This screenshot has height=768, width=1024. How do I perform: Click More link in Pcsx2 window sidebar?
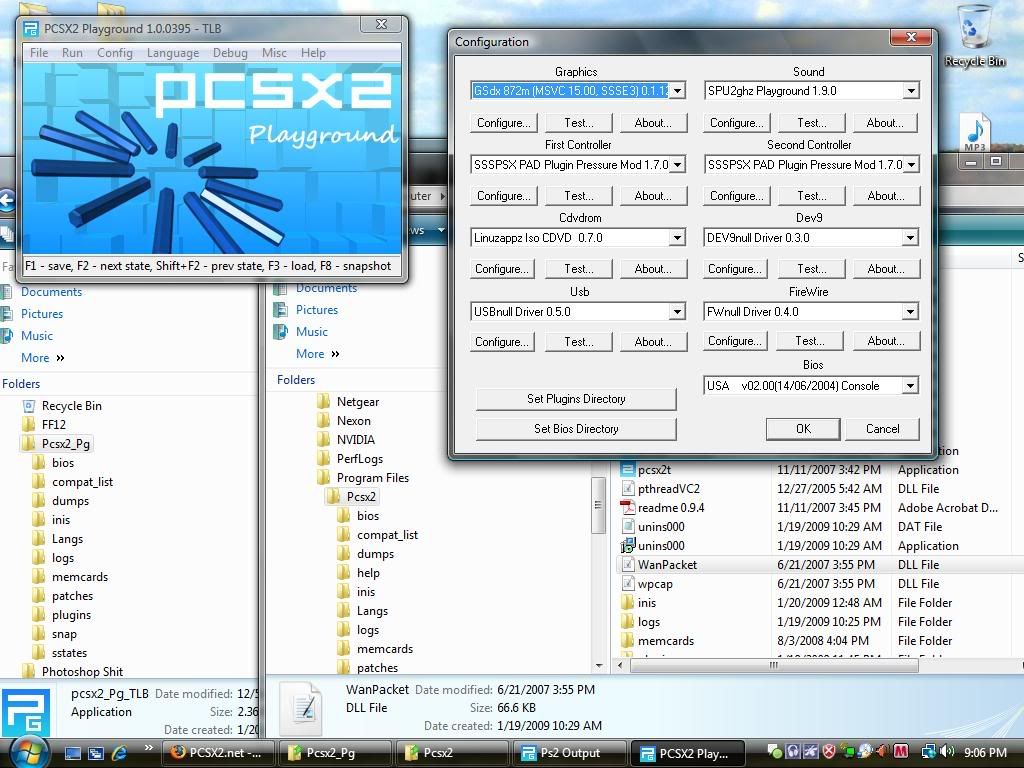point(317,354)
